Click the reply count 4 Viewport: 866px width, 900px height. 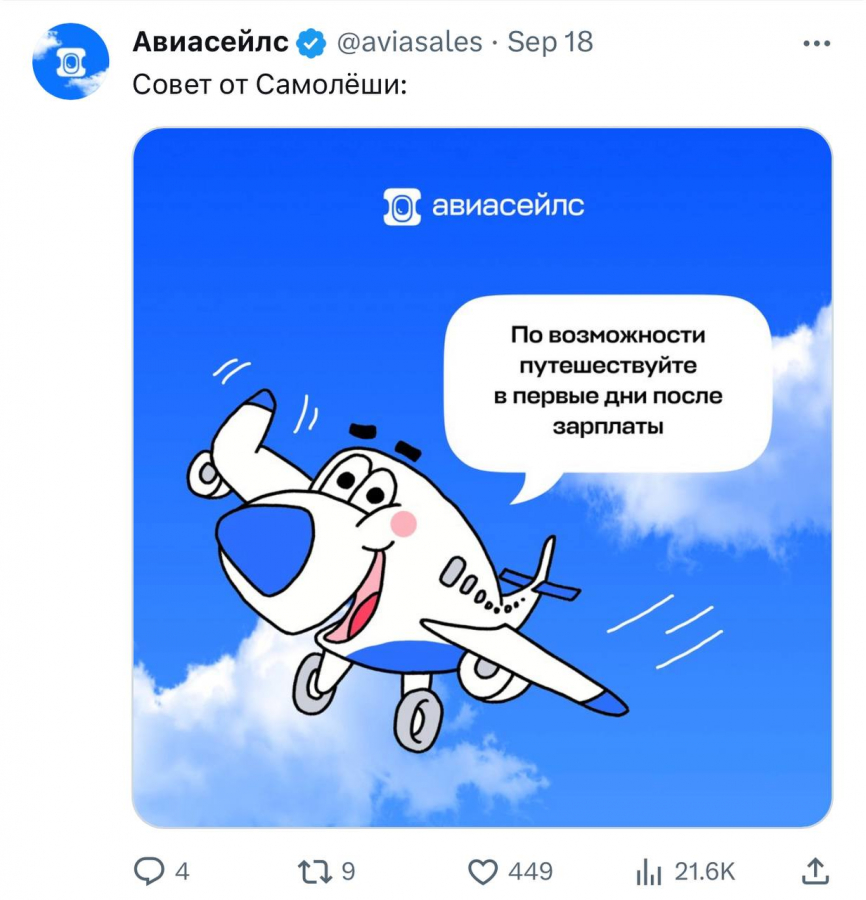pyautogui.click(x=182, y=871)
